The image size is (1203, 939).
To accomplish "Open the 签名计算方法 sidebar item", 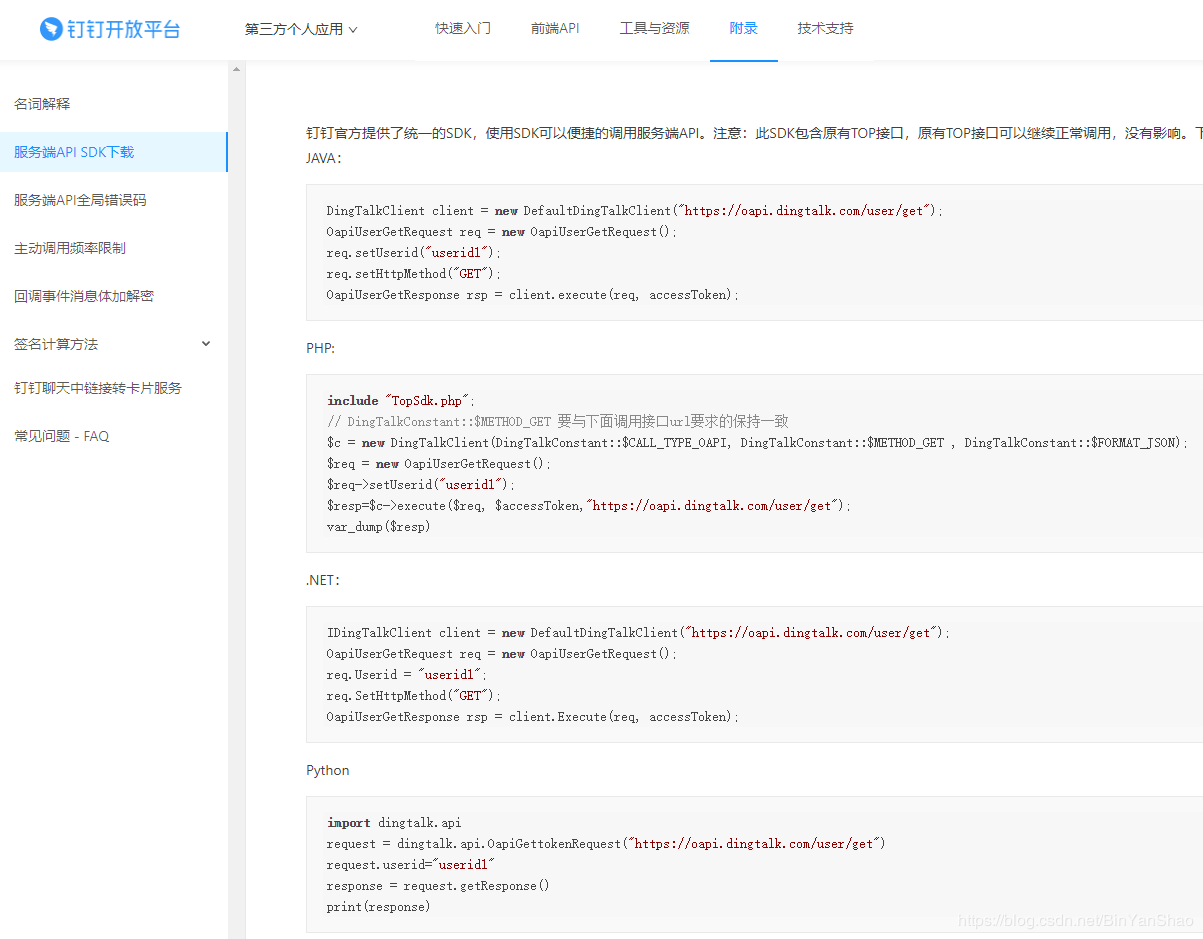I will pos(56,344).
